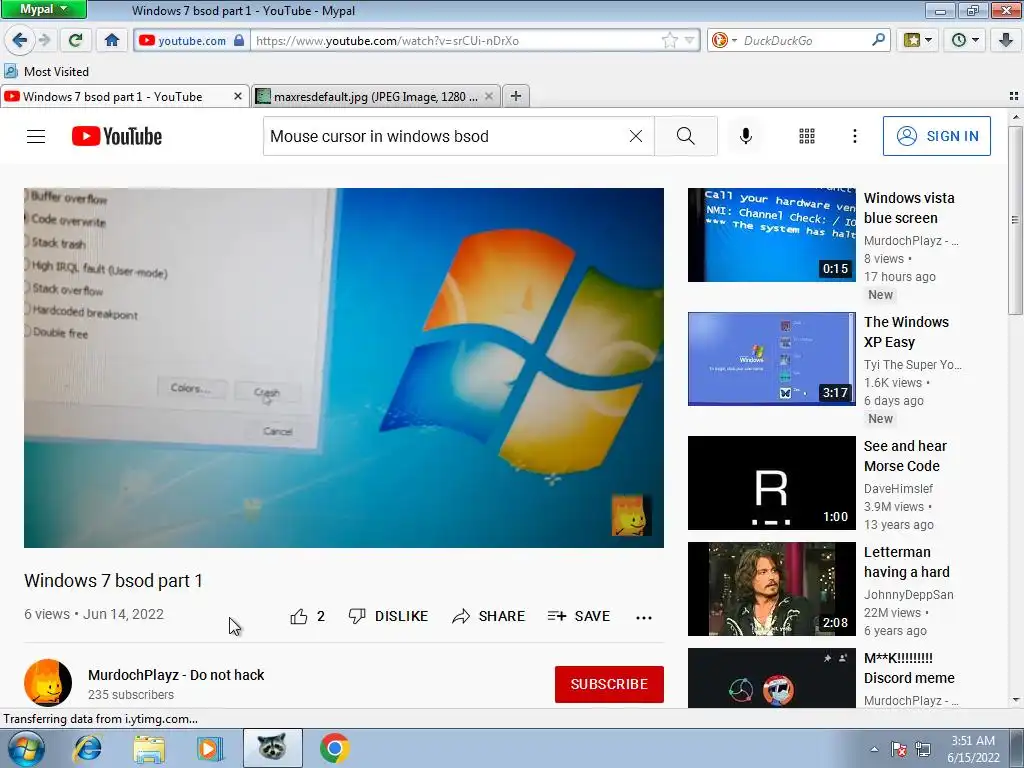Open the URL history dropdown arrow

point(690,40)
